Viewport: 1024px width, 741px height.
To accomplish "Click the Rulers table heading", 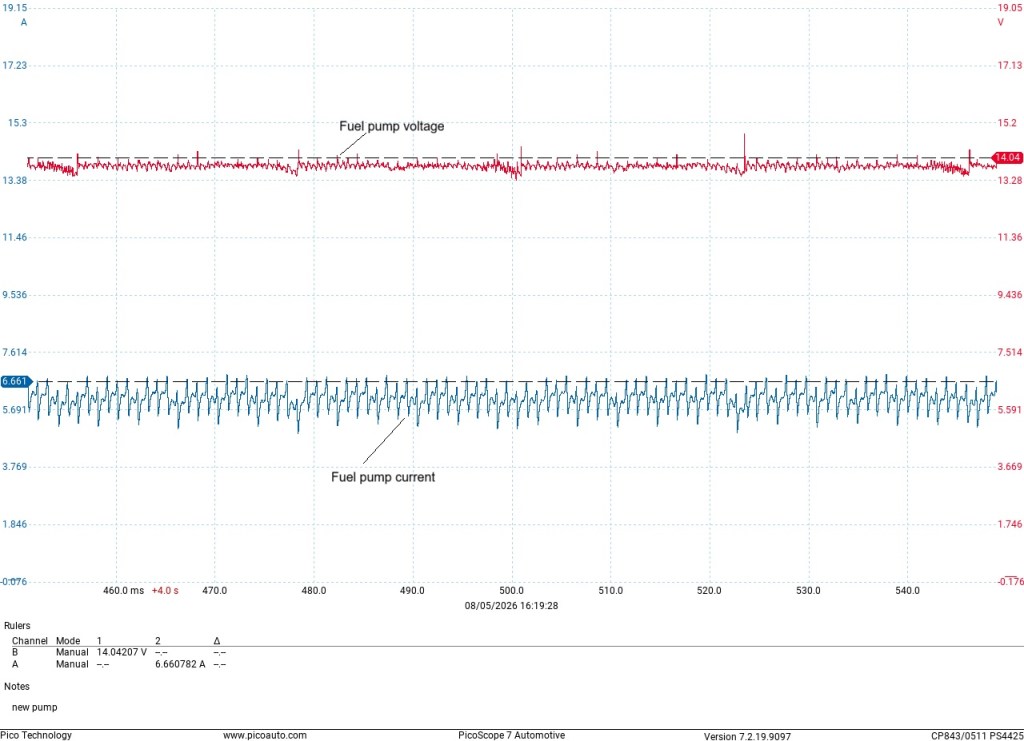I will (17, 625).
